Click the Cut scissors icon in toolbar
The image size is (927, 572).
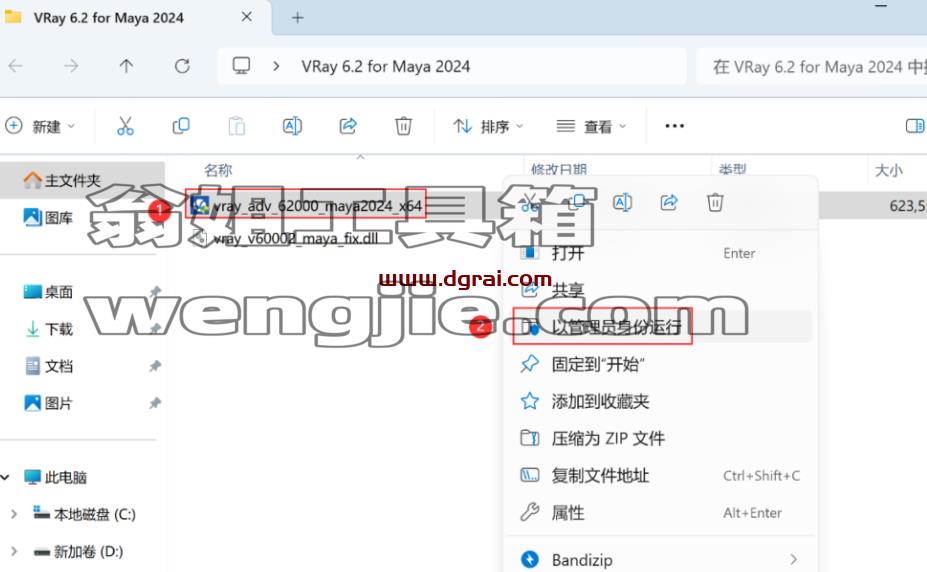pyautogui.click(x=125, y=126)
